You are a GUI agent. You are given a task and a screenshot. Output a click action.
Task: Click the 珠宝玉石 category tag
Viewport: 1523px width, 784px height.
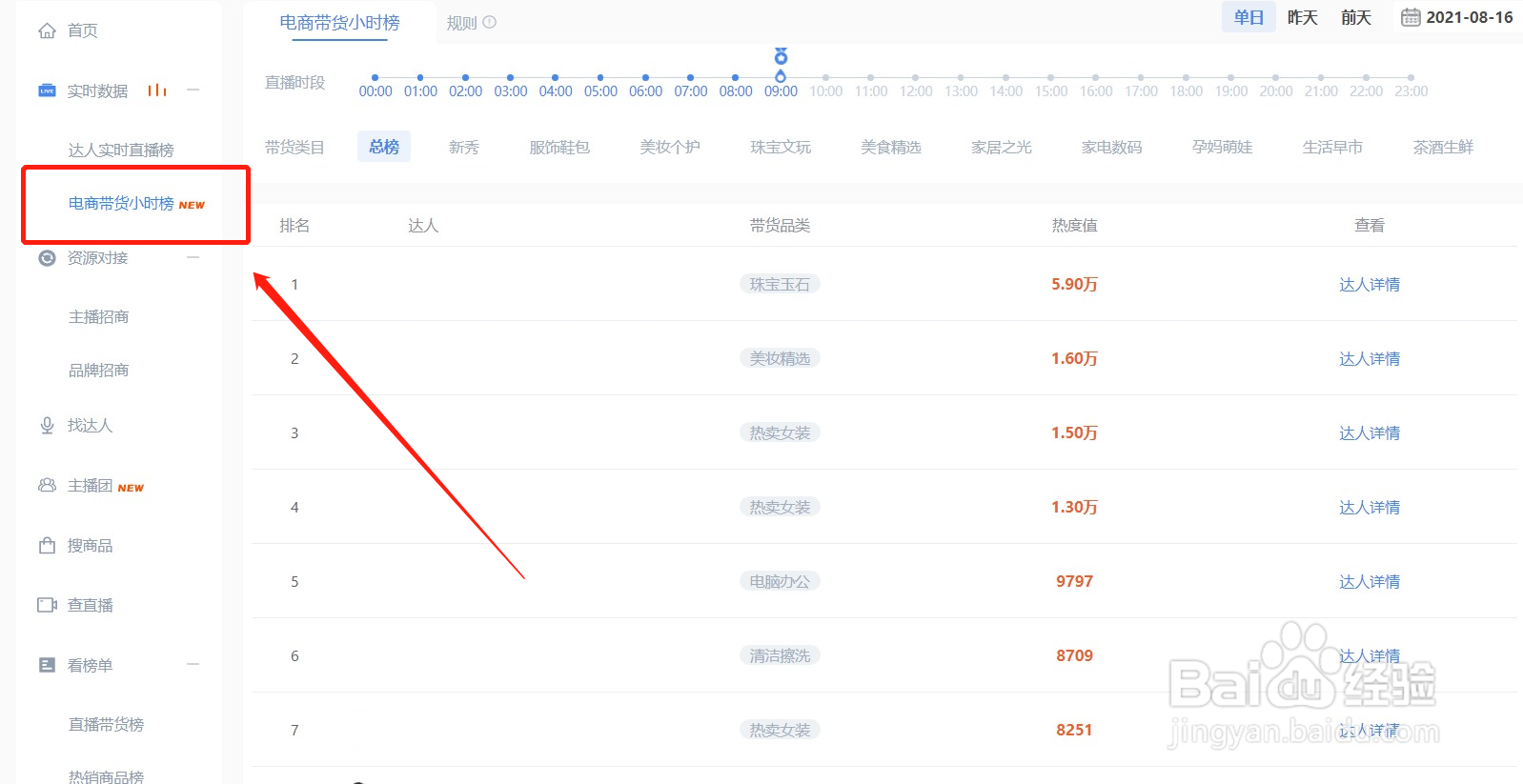pos(780,284)
